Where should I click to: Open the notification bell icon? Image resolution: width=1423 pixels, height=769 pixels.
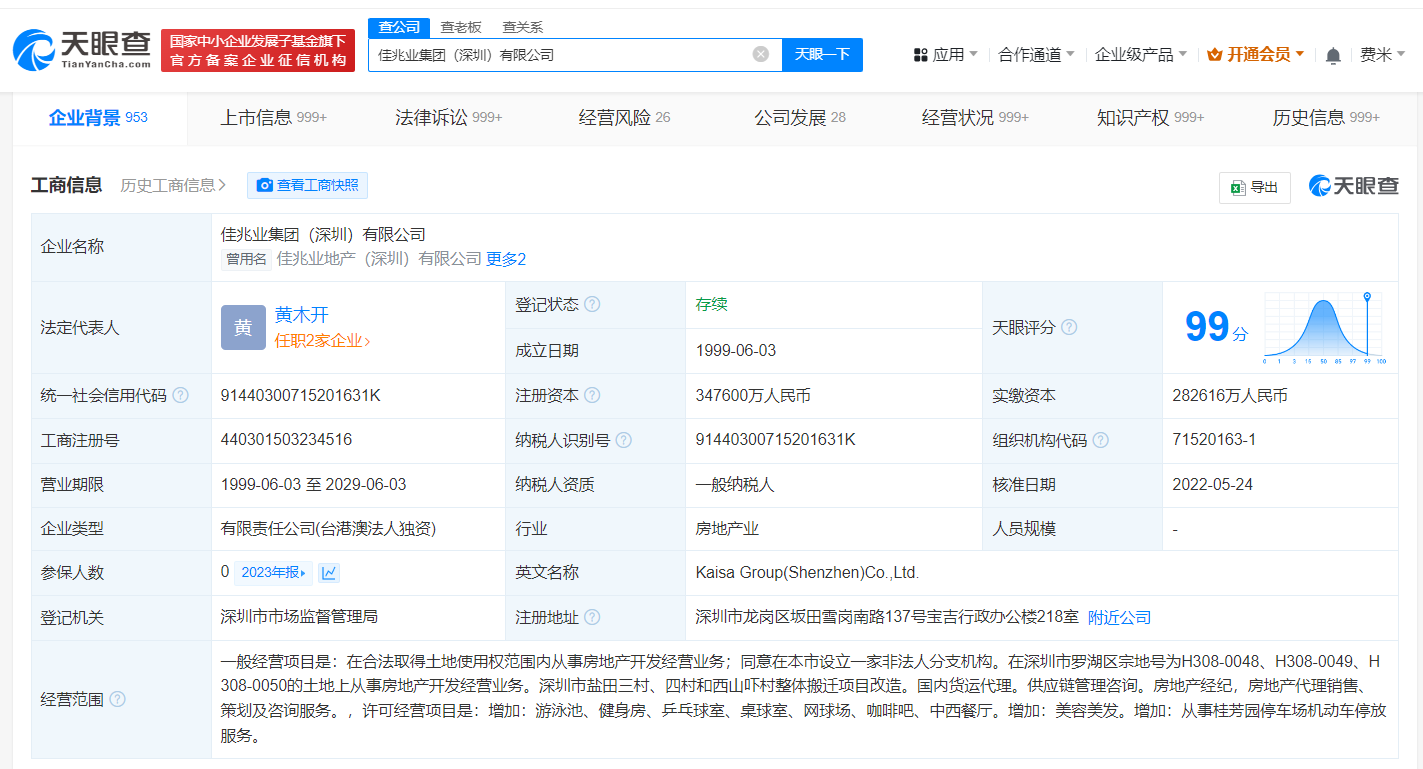(x=1332, y=55)
